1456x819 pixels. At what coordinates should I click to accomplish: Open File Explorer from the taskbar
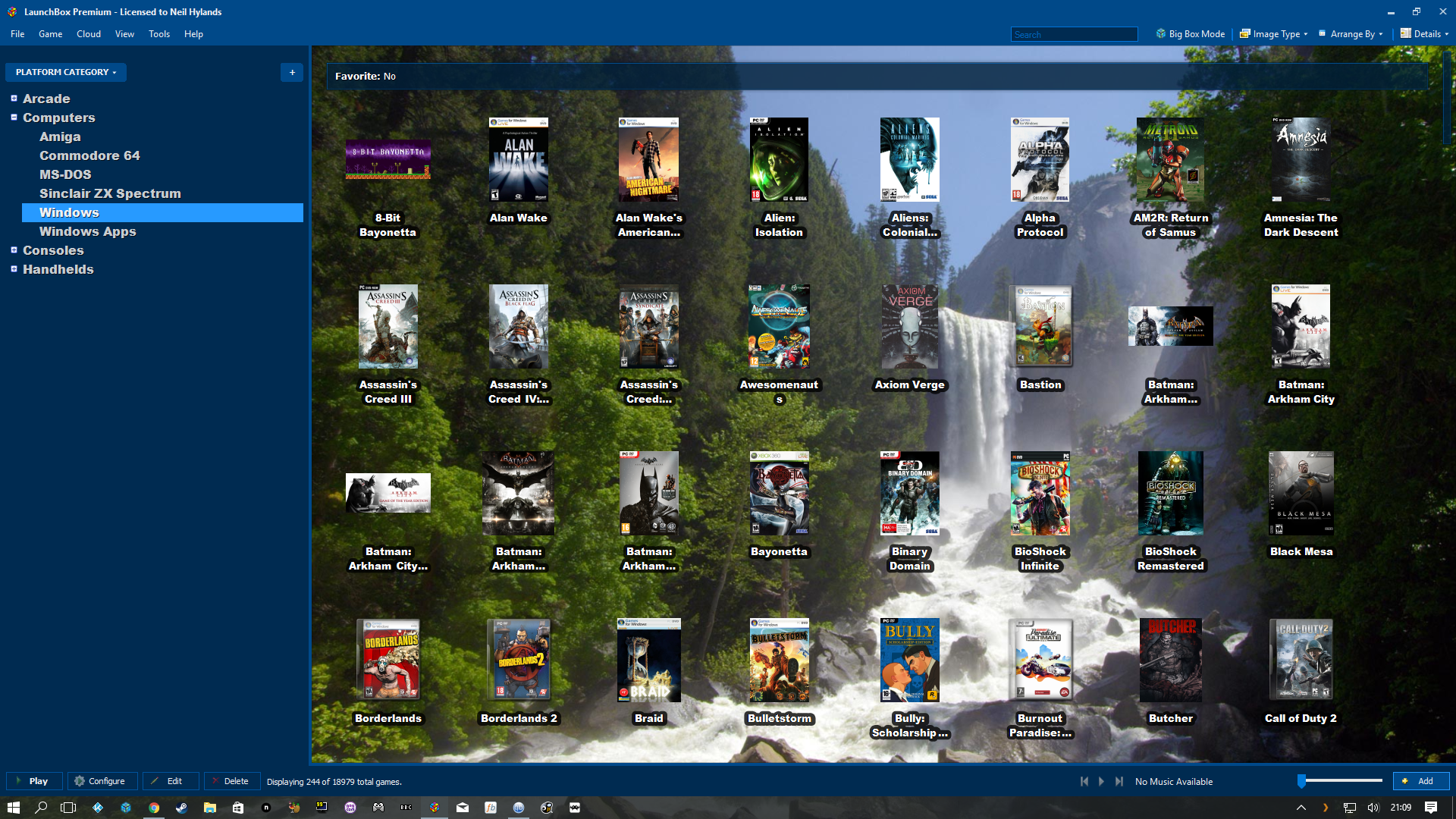209,808
